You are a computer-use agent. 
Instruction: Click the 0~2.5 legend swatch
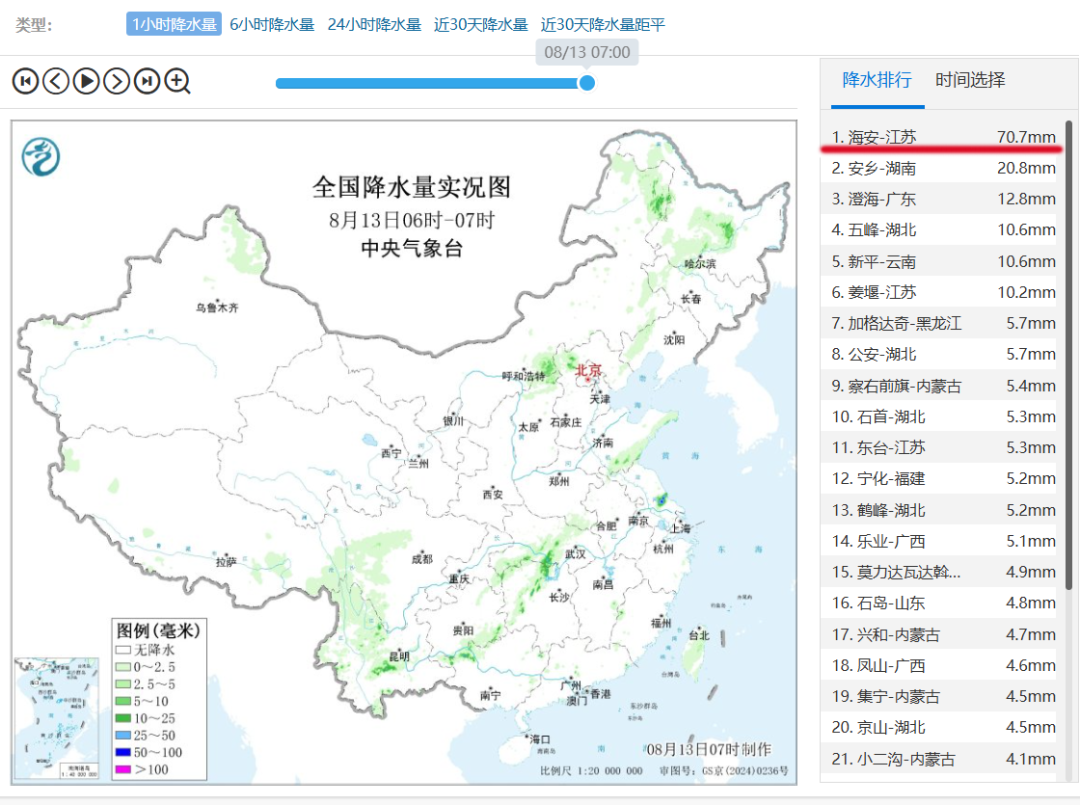(x=123, y=667)
